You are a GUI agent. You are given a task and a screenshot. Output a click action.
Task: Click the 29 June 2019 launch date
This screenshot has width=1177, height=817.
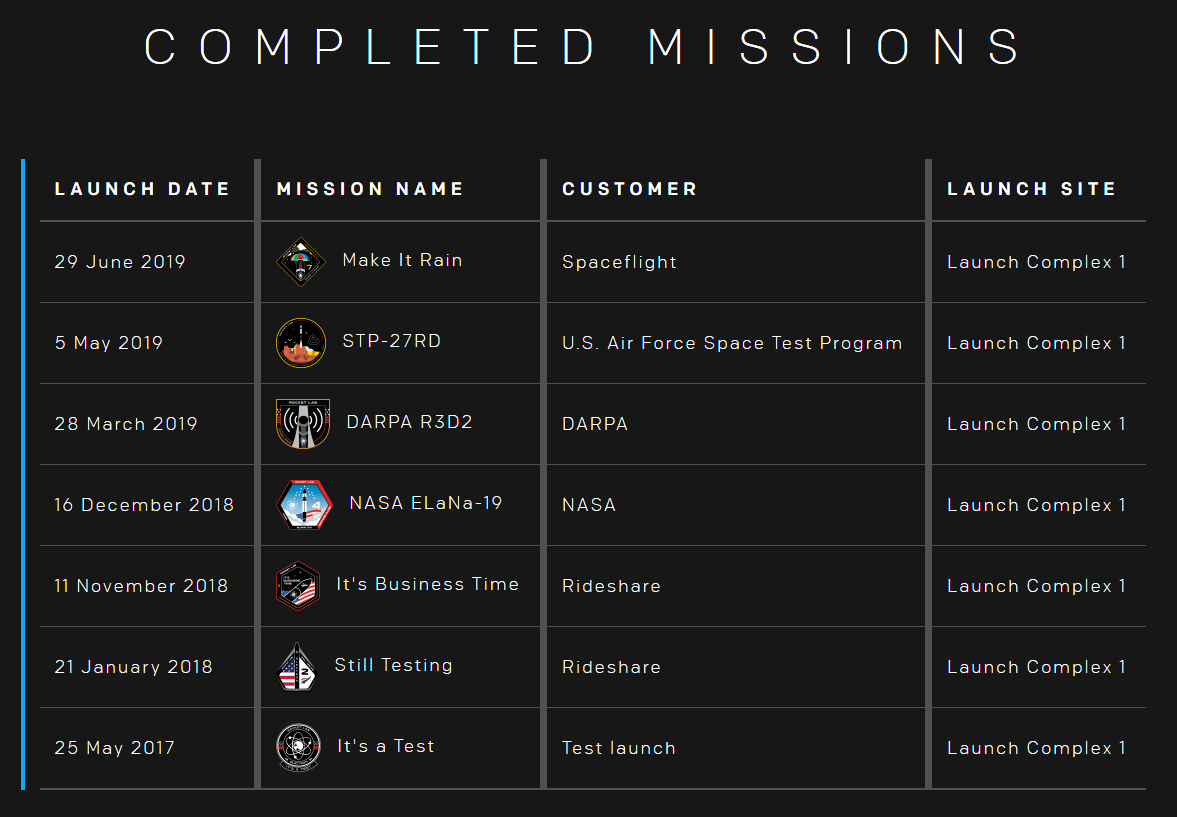click(x=120, y=262)
